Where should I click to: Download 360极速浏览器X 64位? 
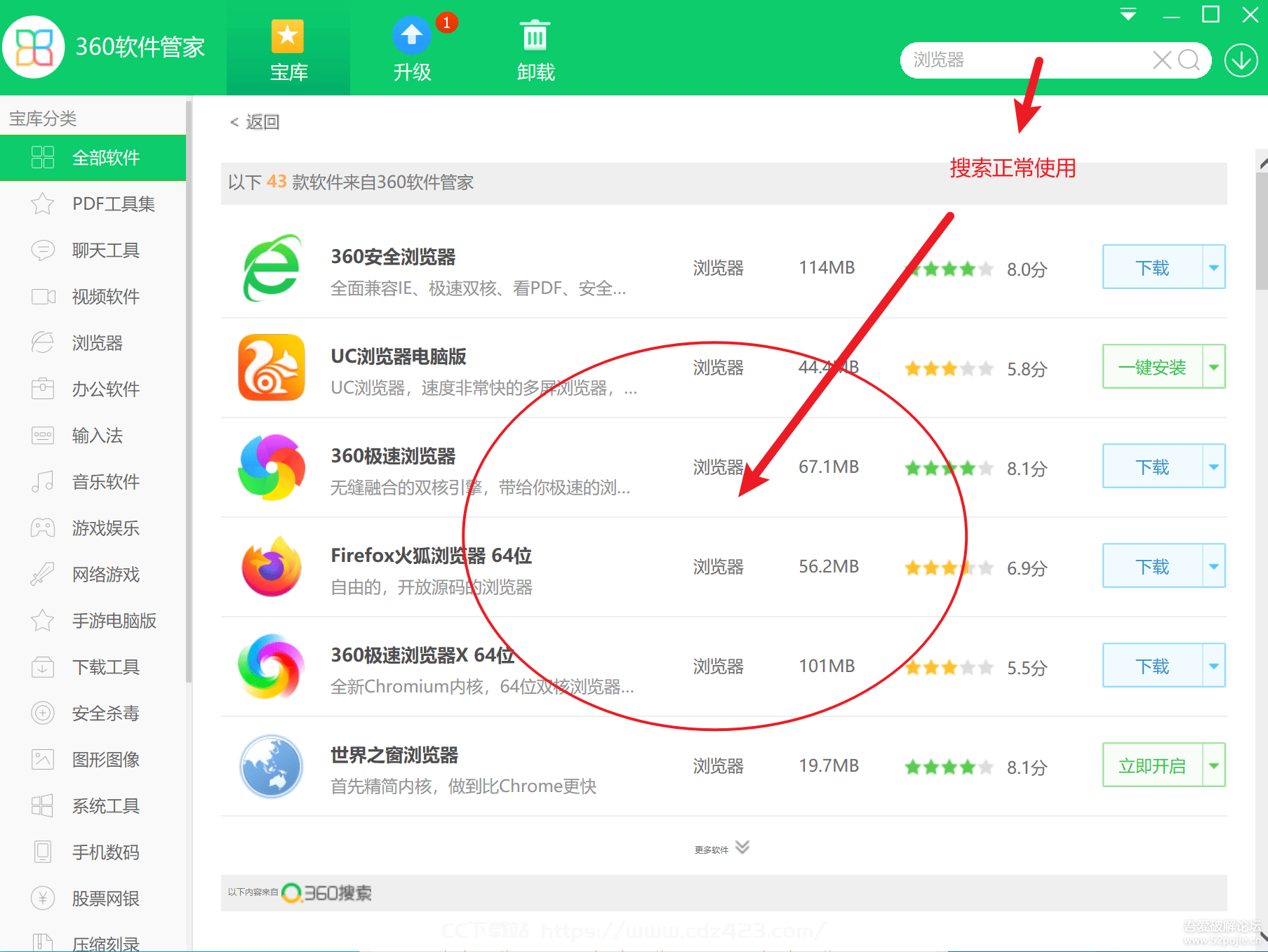(1152, 666)
